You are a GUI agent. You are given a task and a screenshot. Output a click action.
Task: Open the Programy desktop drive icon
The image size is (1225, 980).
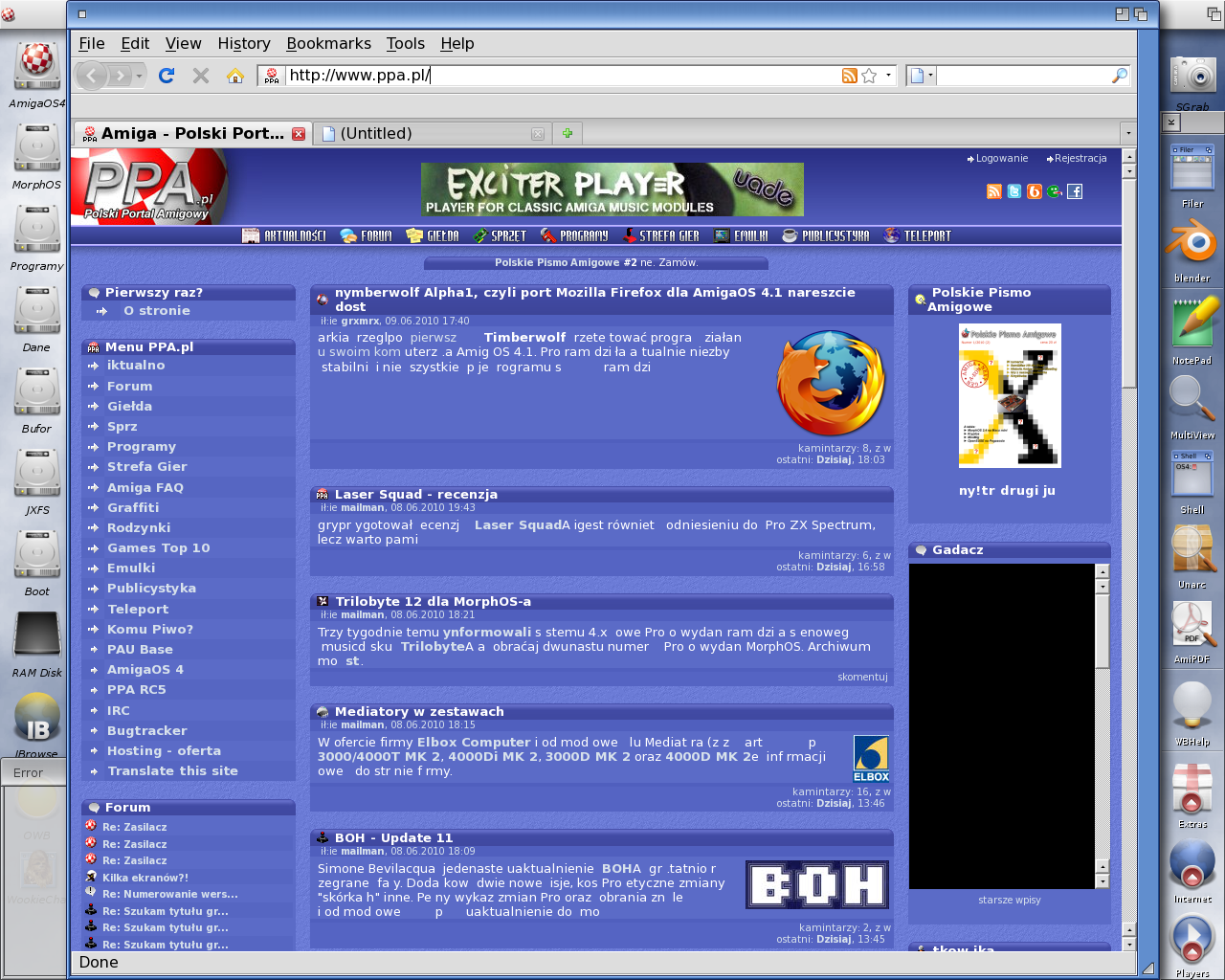[x=36, y=230]
